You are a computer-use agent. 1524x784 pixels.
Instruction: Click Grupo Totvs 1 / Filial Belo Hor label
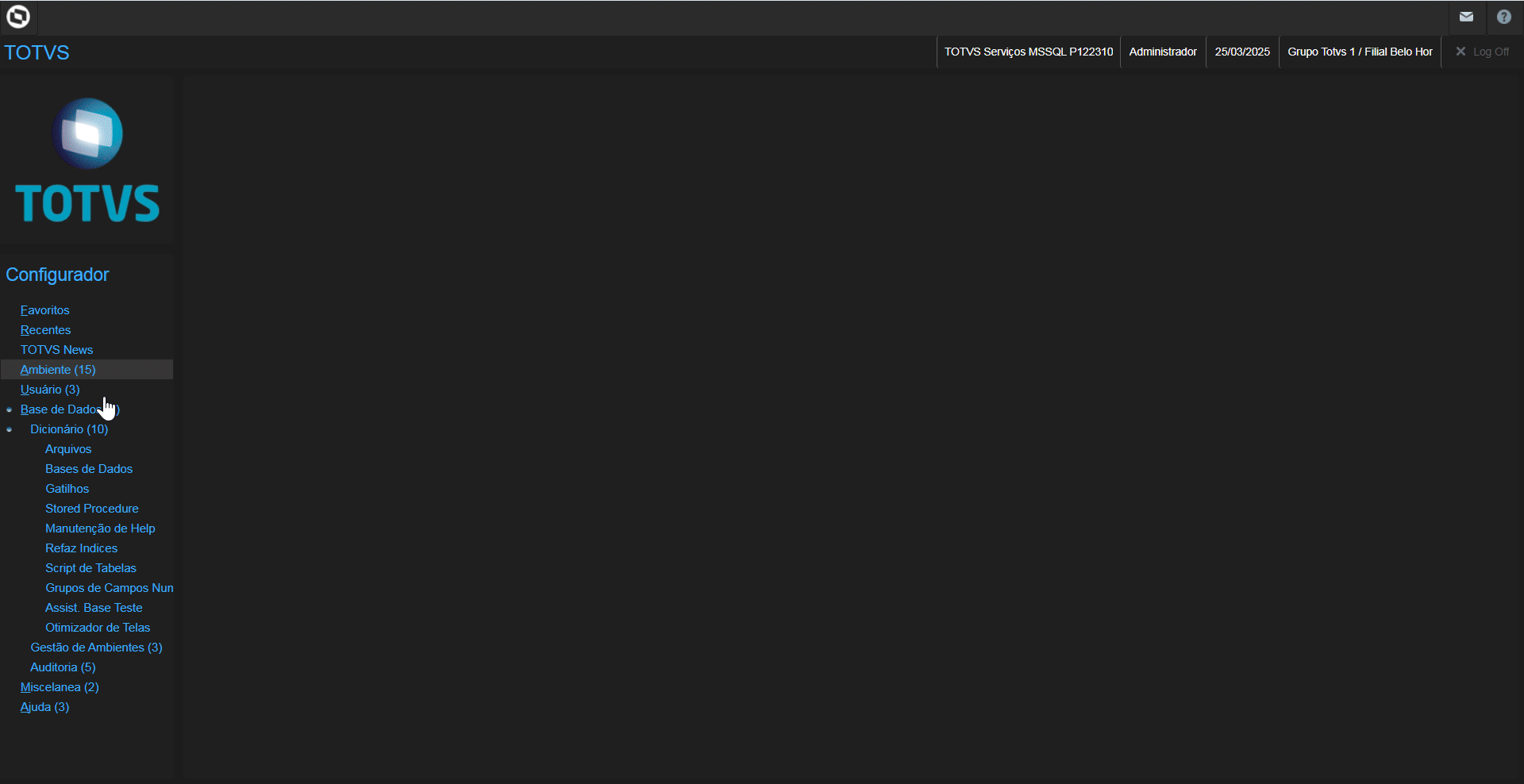pos(1360,52)
